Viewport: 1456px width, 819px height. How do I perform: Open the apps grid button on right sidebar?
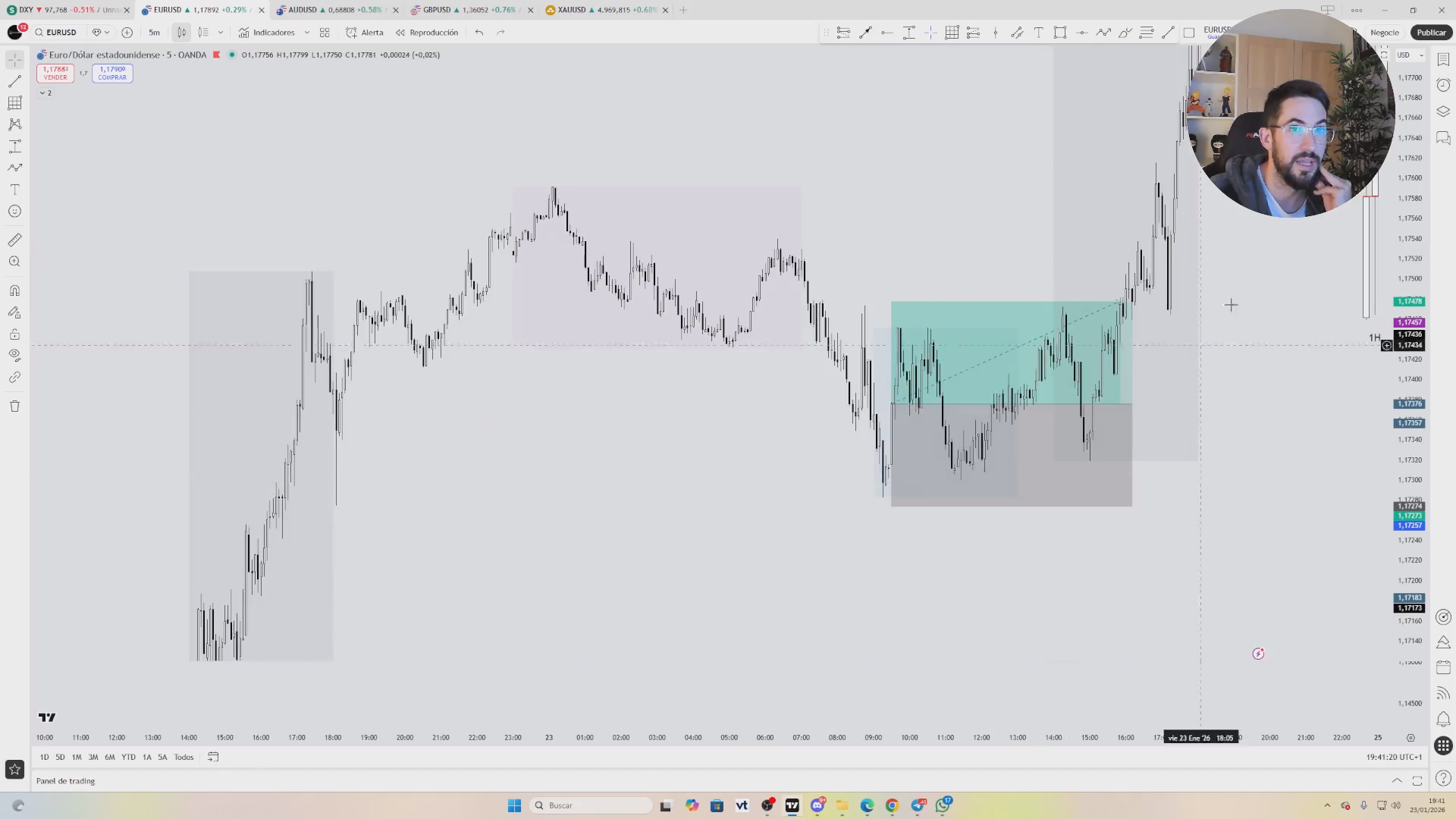coord(1443,745)
